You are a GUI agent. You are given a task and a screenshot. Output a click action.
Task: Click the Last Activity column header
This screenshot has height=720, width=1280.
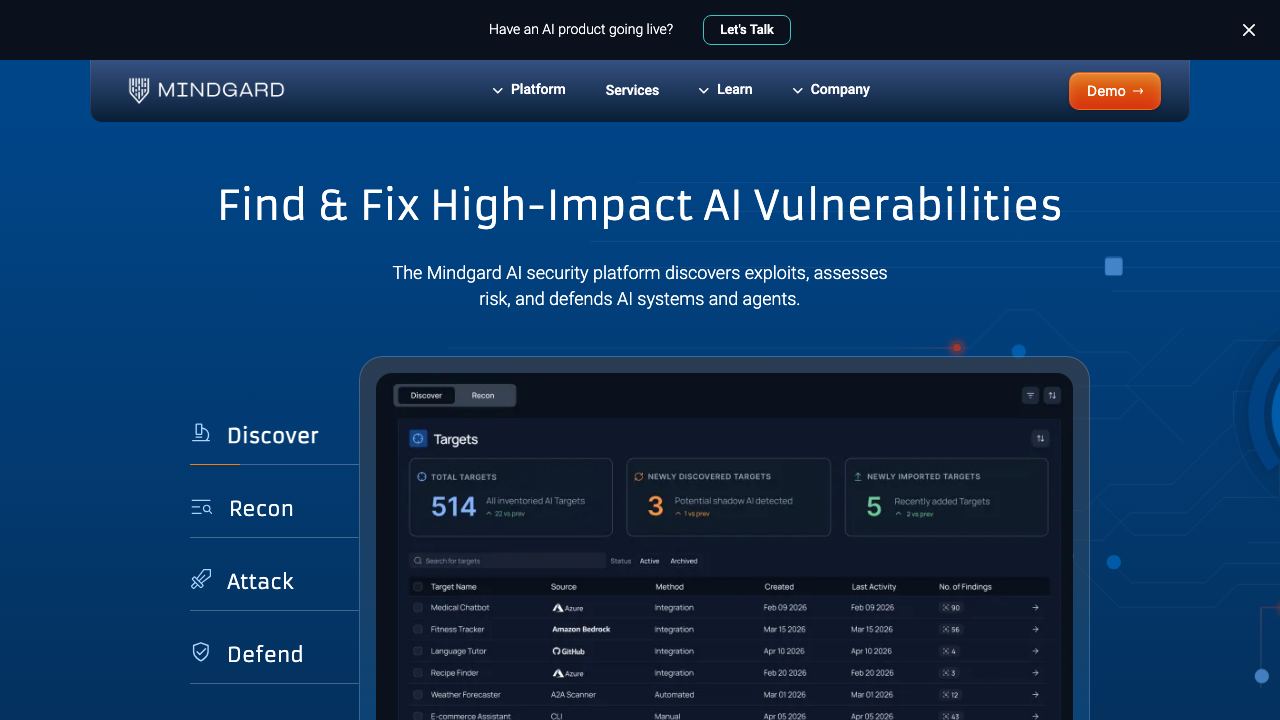(x=874, y=587)
